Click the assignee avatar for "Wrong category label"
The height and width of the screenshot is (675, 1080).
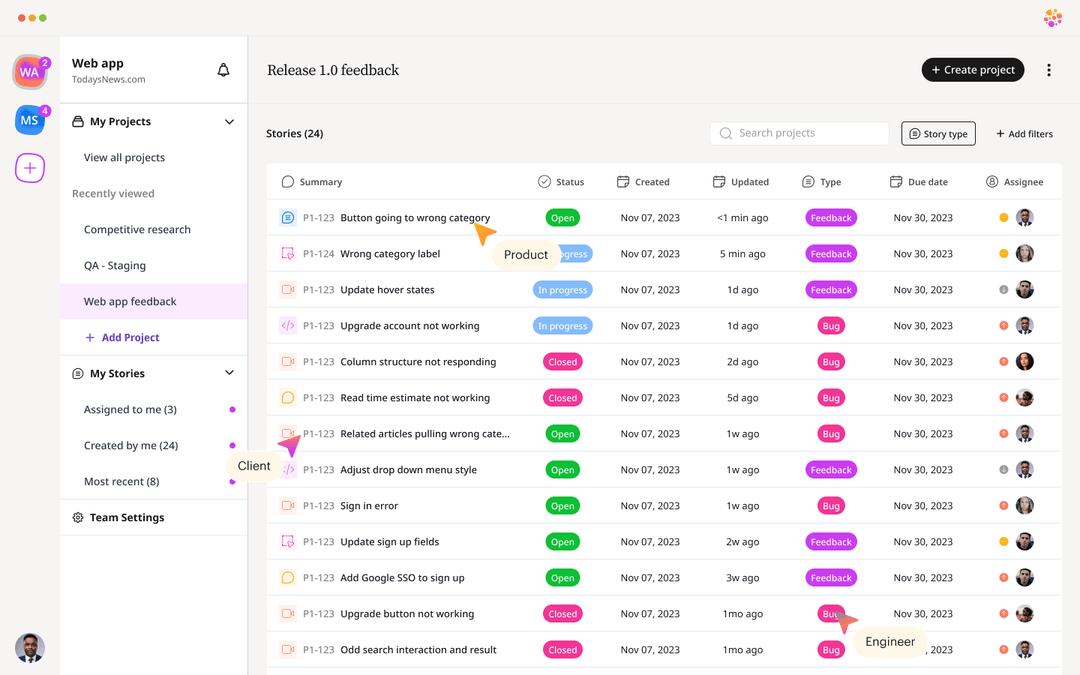click(1024, 253)
